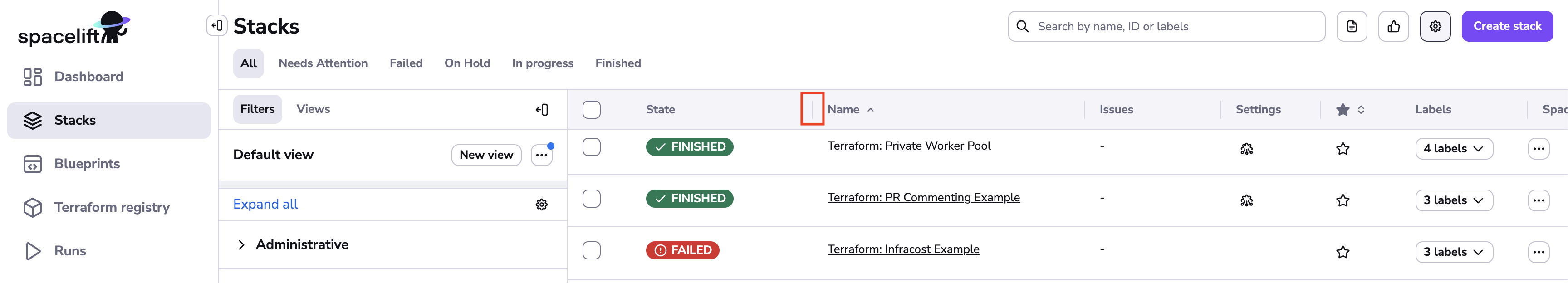Tick the Terraform: Infracost Example checkbox
Screen dimensions: 1568x283
(x=591, y=250)
